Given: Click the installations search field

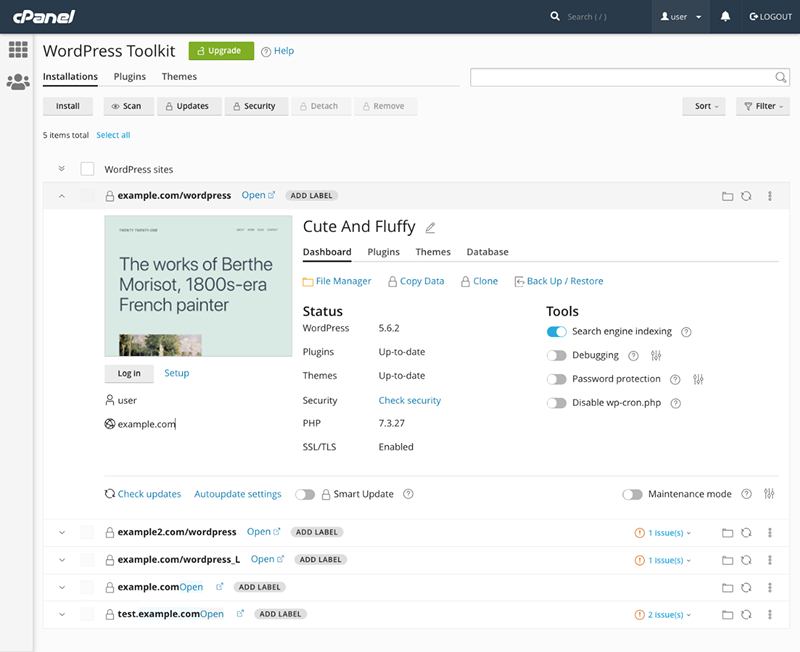Looking at the screenshot, I should [x=622, y=77].
